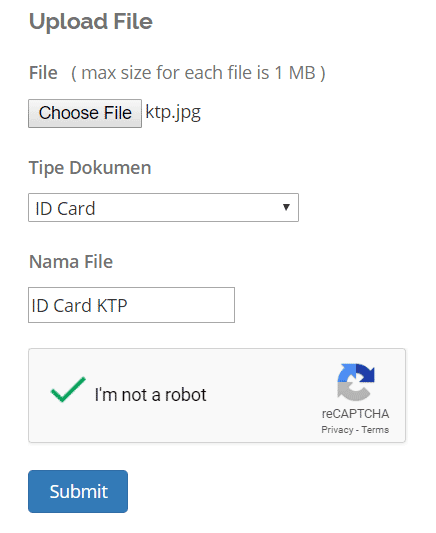Click the max size for each file note
Viewport: 436px width, 533px height.
point(198,73)
